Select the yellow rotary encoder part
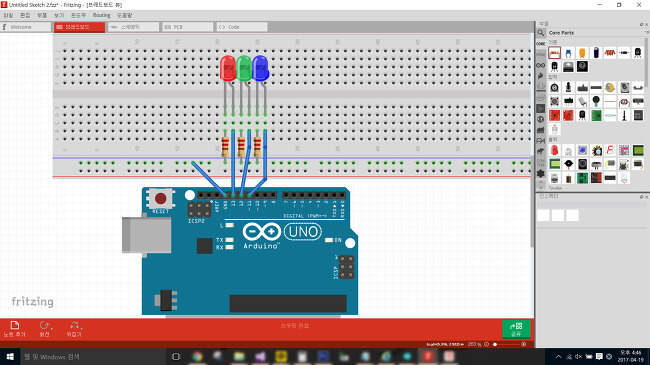The width and height of the screenshot is (650, 365). tap(610, 88)
